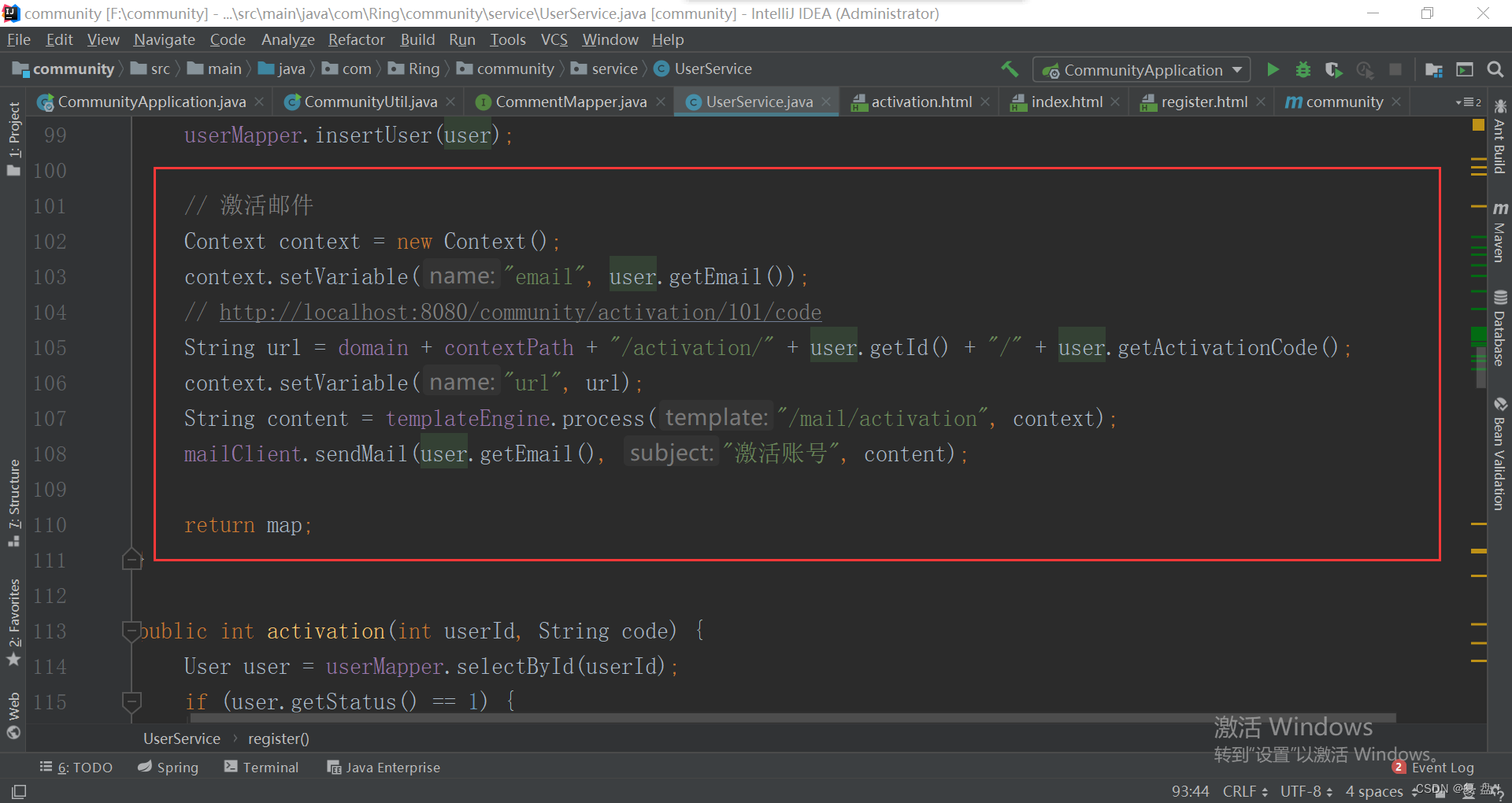Open the Event Log panel

point(1434,767)
